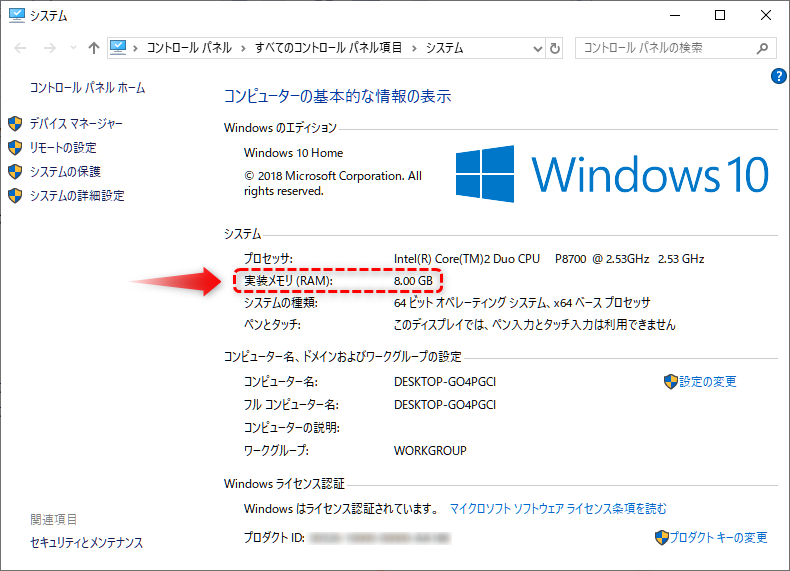Viewport: 790px width, 571px height.
Task: Click the Windows 10 logo
Action: click(x=612, y=174)
